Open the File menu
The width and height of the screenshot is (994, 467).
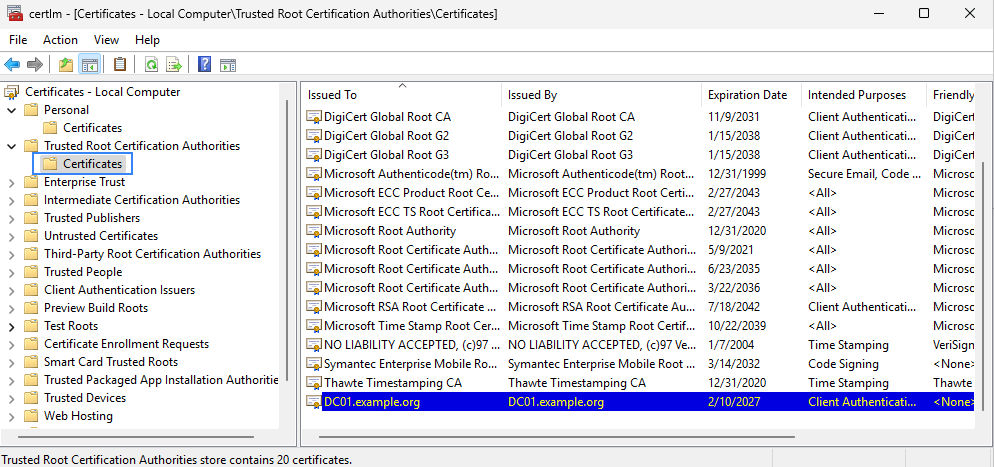tap(18, 40)
